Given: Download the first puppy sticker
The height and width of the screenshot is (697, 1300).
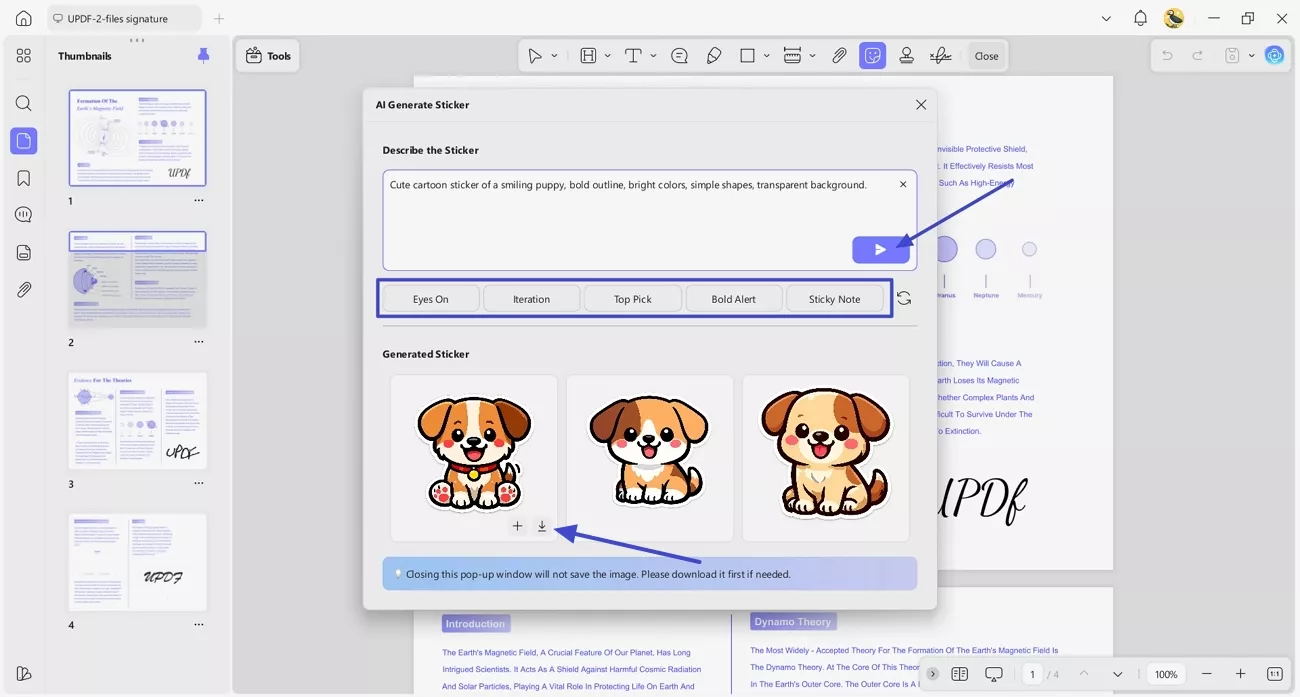Looking at the screenshot, I should coord(542,526).
